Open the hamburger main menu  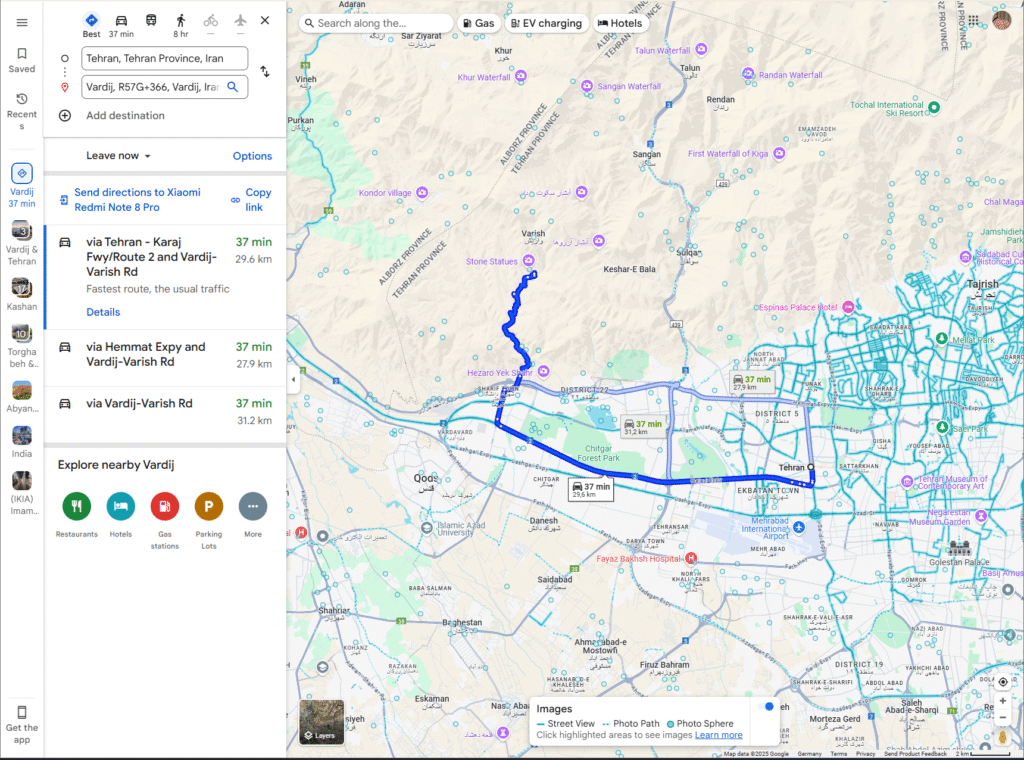[x=22, y=23]
